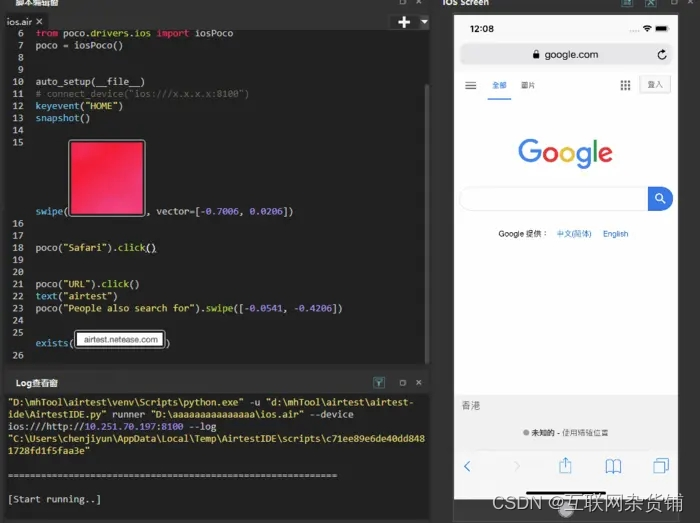Click the 使用精確位置 location link
This screenshot has height=523, width=700.
(585, 432)
